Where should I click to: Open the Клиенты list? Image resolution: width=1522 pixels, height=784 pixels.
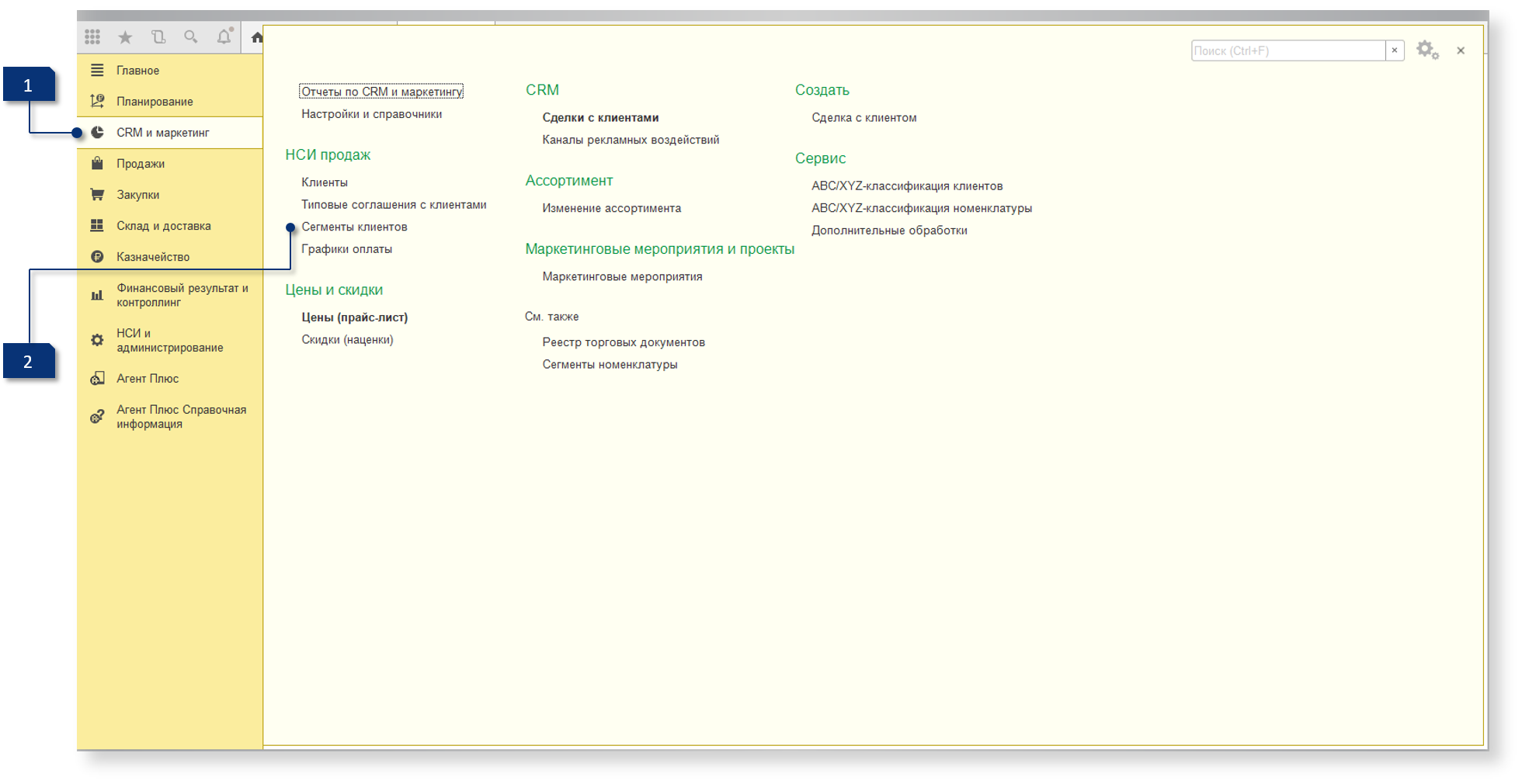coord(325,182)
